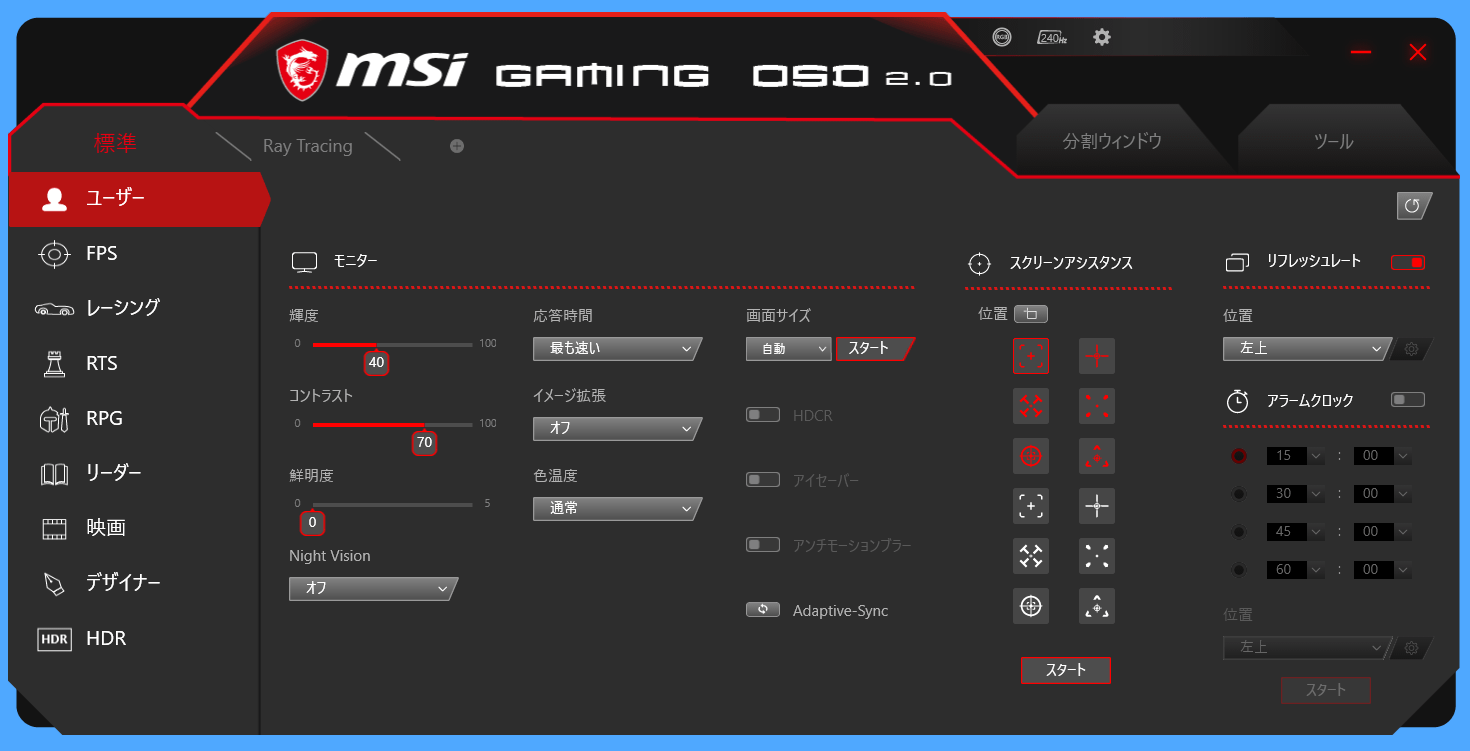The width and height of the screenshot is (1470, 751).
Task: Select the red triangular chevron crosshair
Action: pos(1097,456)
